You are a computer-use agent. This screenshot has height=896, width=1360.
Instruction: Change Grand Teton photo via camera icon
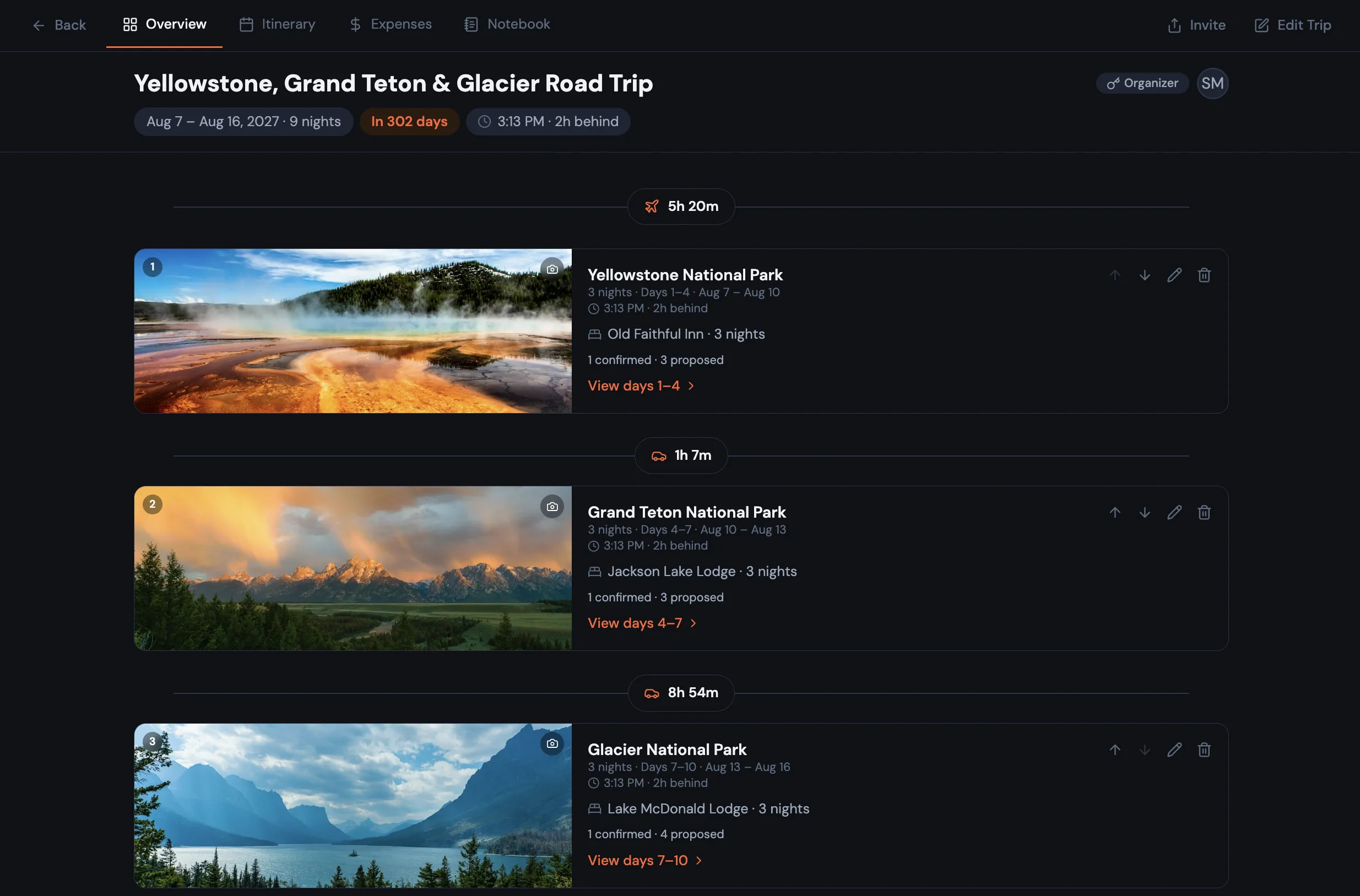tap(552, 506)
